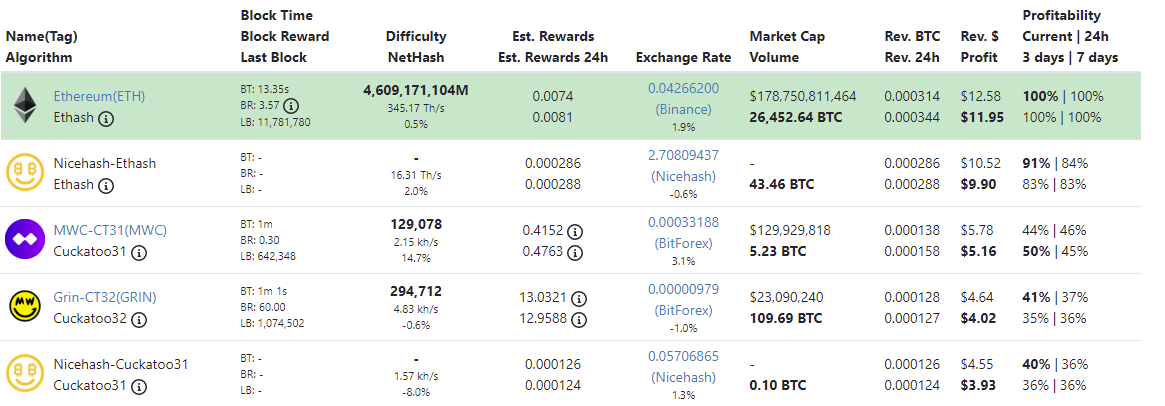Click info icon beside Nicehash-Ethash's Ethash label

point(106,185)
